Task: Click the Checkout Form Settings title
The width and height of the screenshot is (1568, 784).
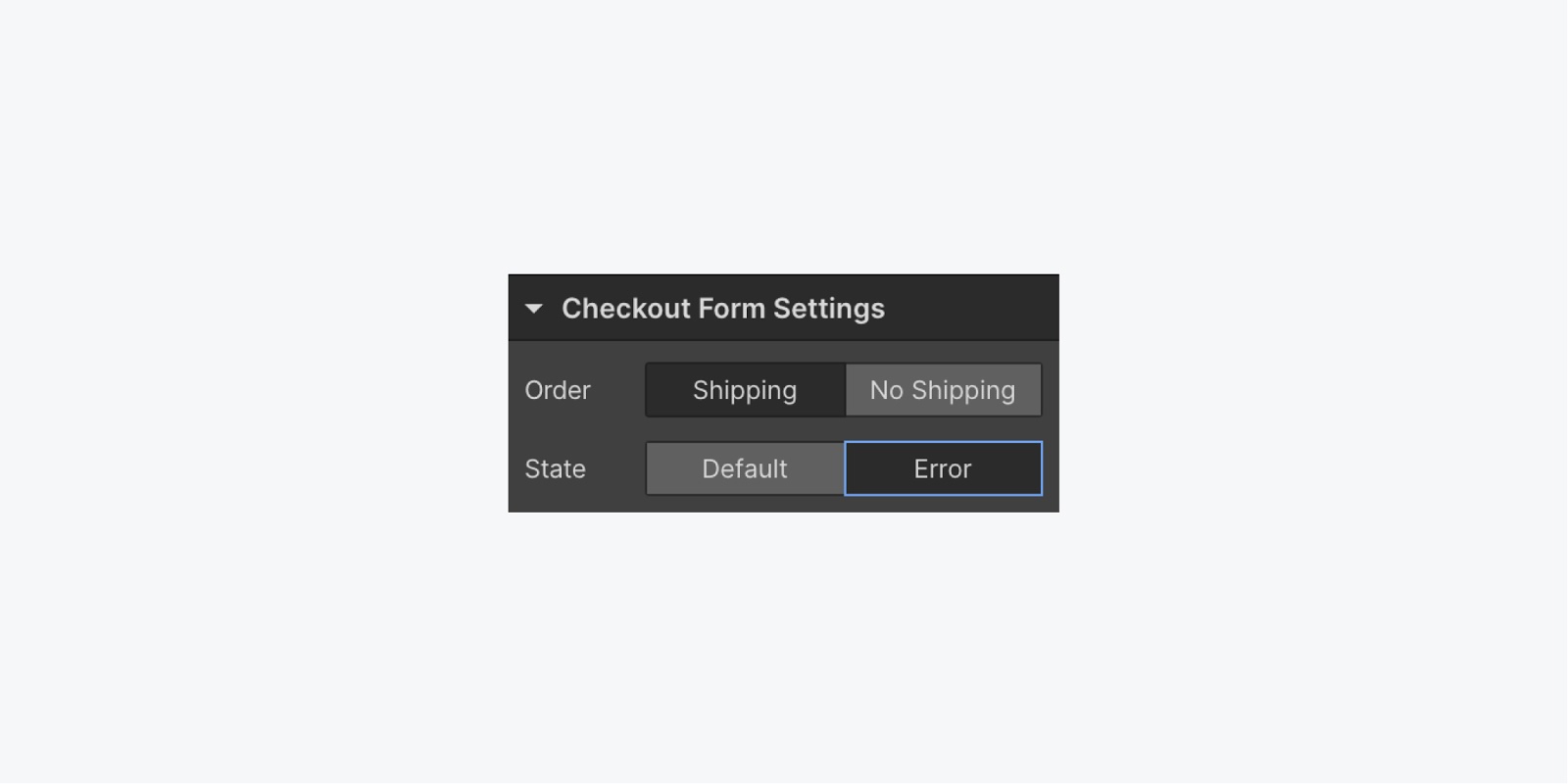Action: pyautogui.click(x=722, y=309)
